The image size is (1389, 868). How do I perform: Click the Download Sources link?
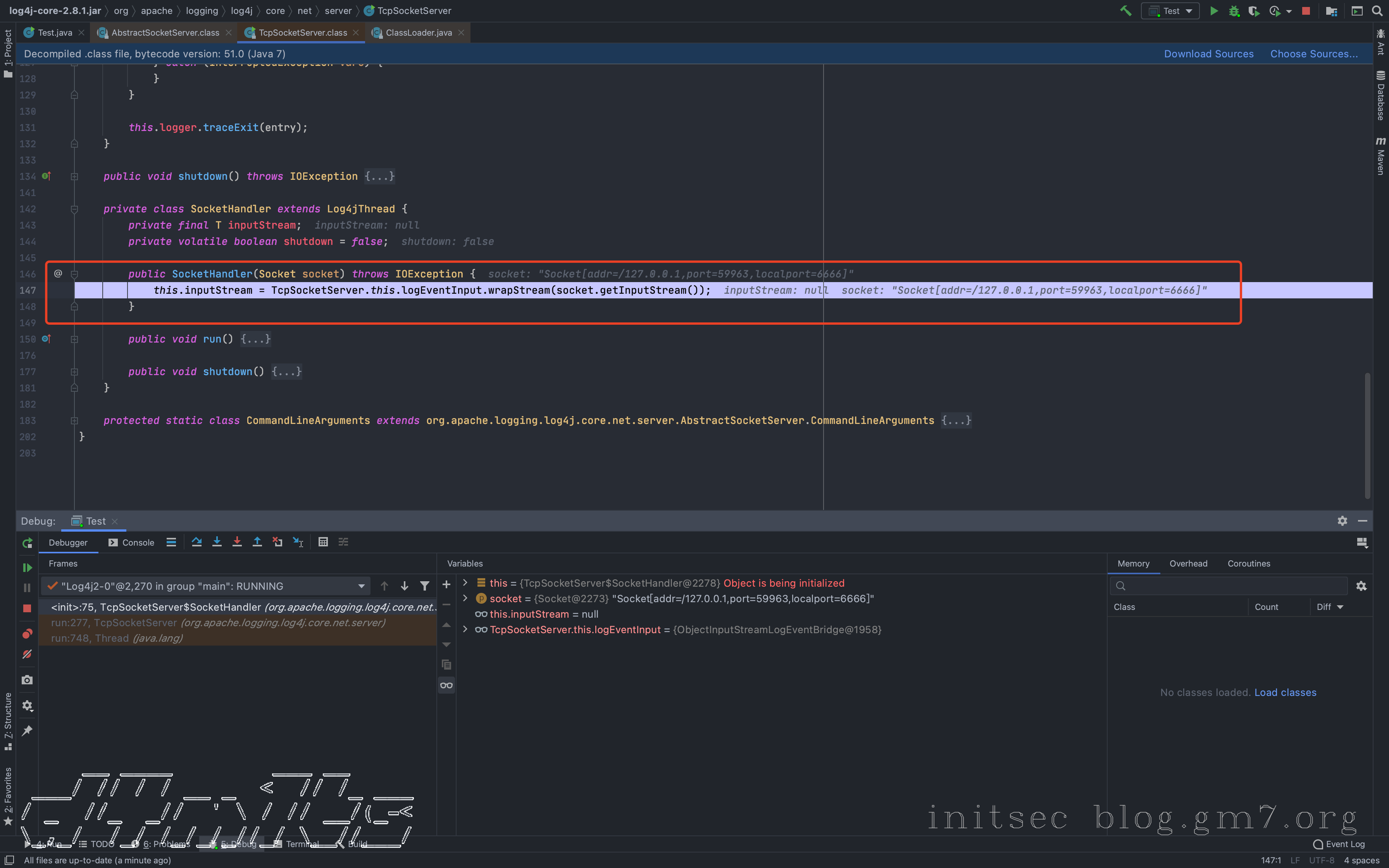tap(1208, 54)
